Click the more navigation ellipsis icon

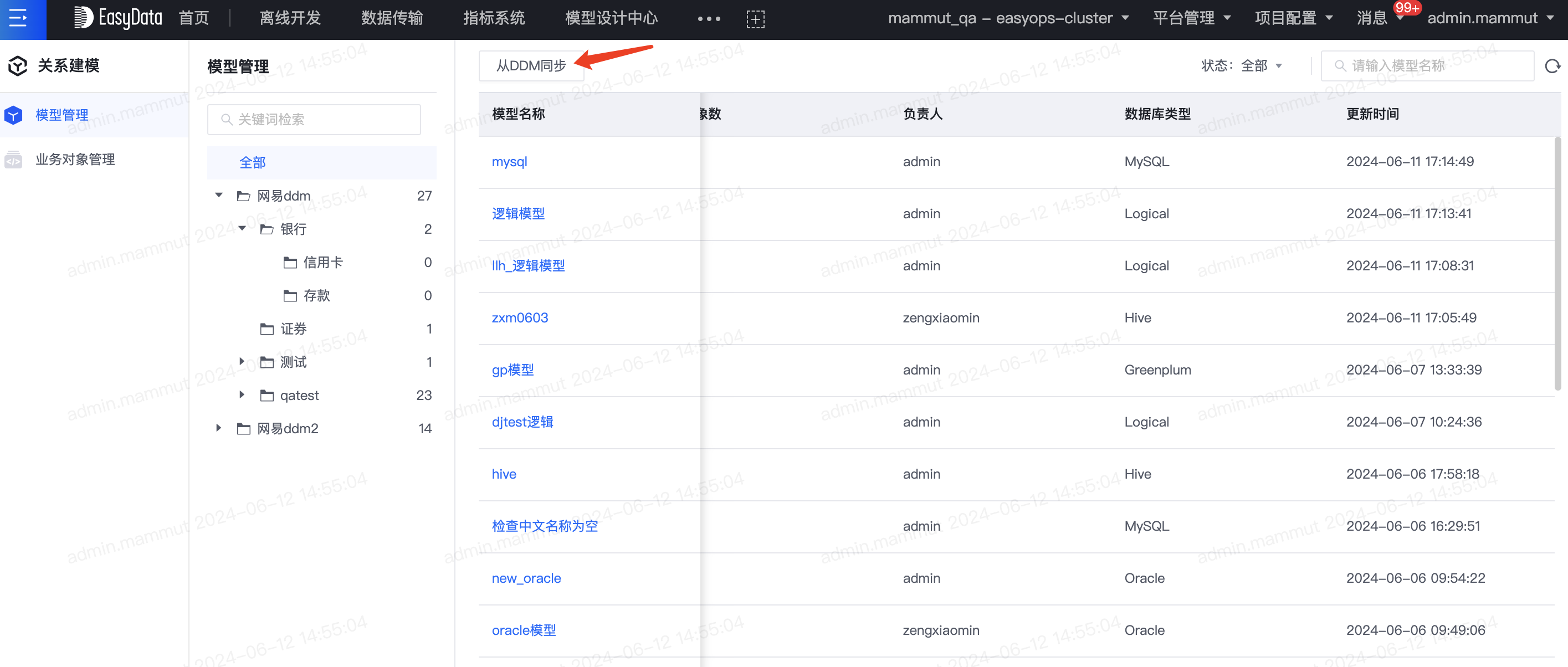pos(708,19)
